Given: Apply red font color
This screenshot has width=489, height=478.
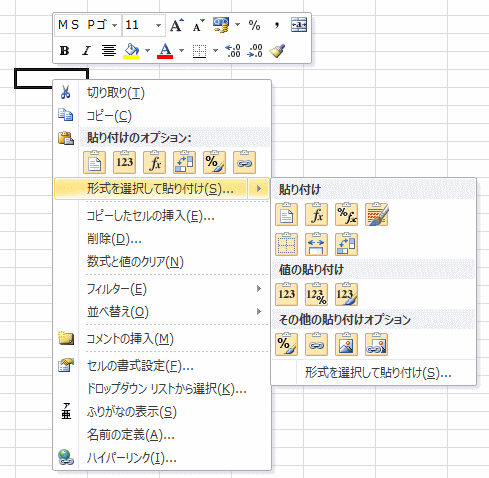Looking at the screenshot, I should 165,51.
